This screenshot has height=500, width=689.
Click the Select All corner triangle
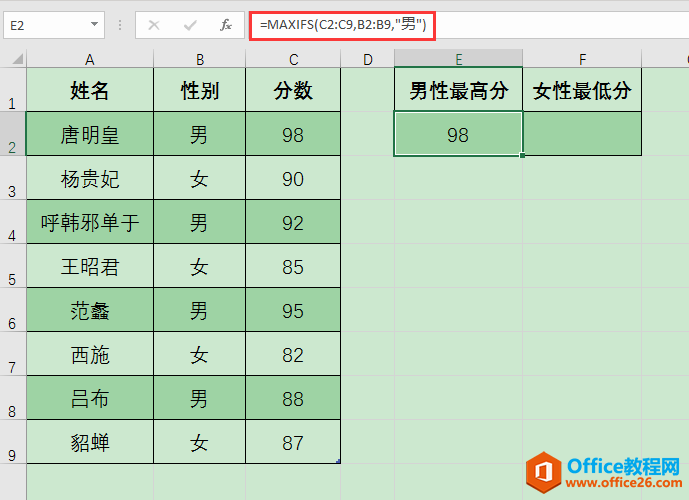click(x=17, y=58)
